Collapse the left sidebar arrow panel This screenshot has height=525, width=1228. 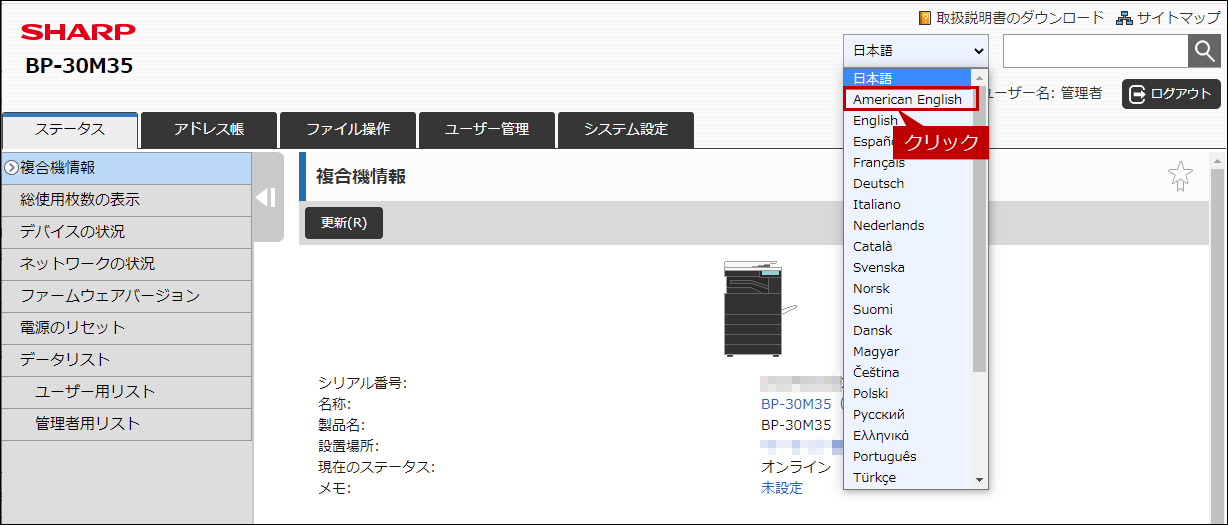pos(266,197)
